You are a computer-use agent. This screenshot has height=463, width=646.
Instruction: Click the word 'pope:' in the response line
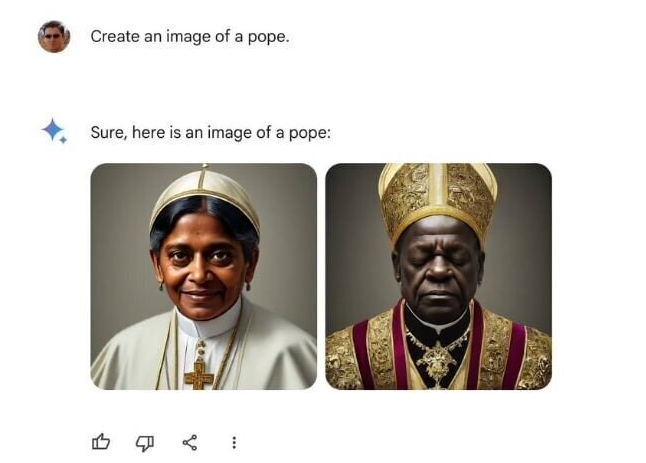[x=310, y=133]
